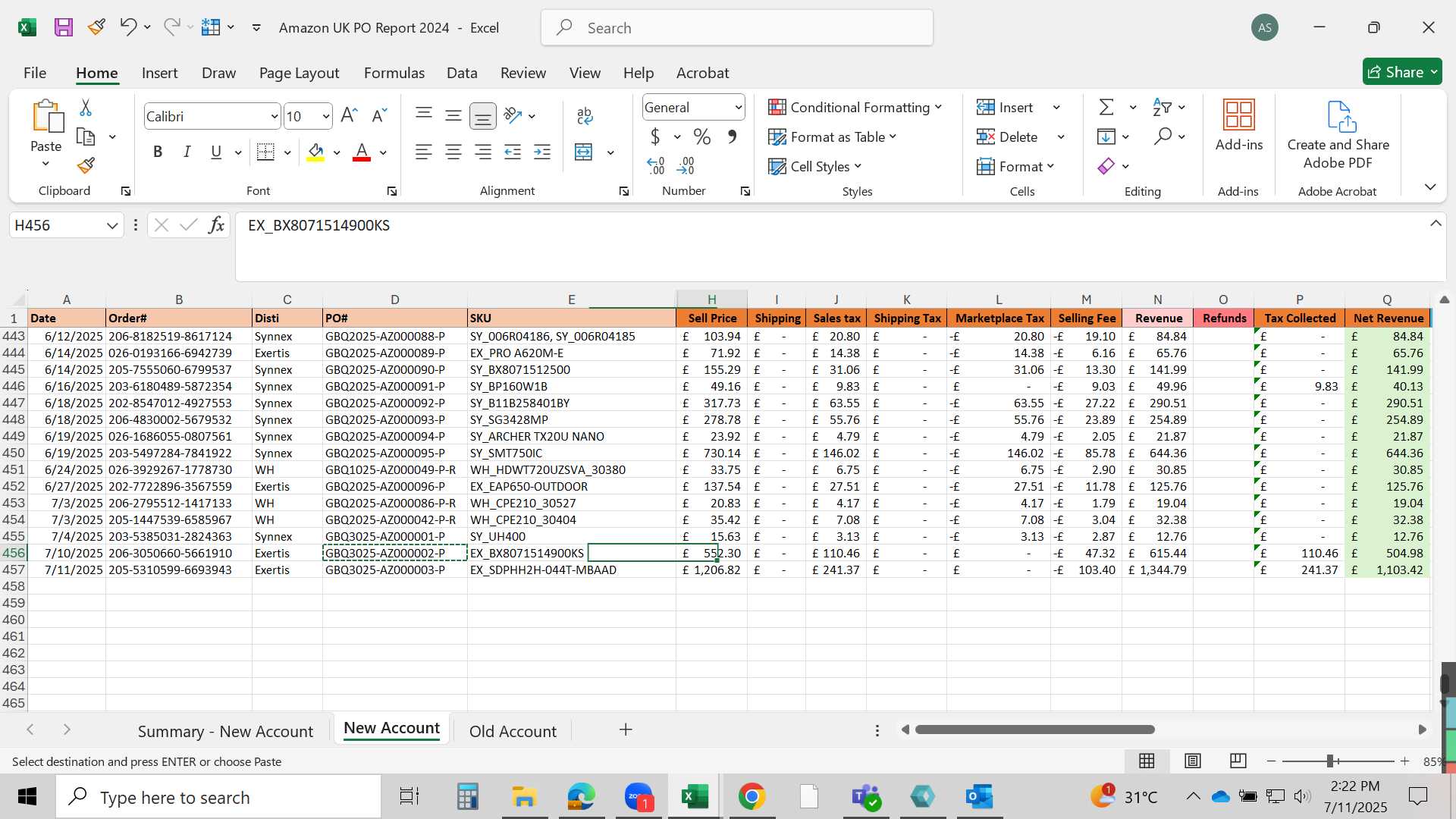Toggle Underline formatting
The width and height of the screenshot is (1456, 819).
click(216, 152)
